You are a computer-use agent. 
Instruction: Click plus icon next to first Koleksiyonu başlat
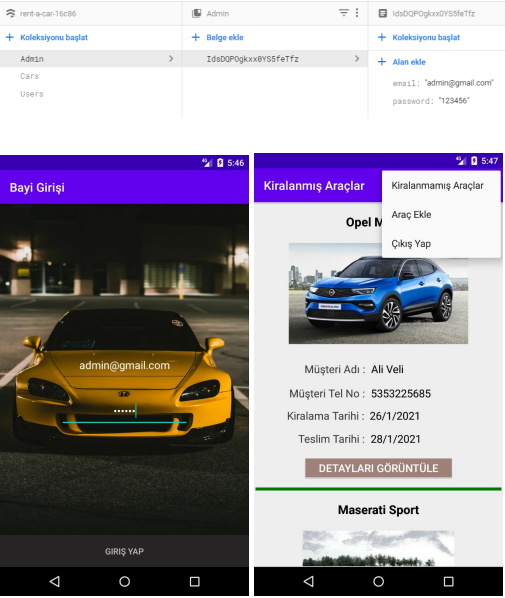click(10, 37)
